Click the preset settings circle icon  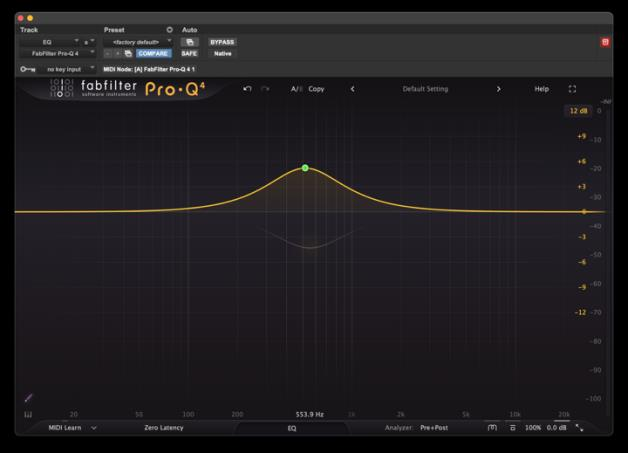pyautogui.click(x=169, y=30)
